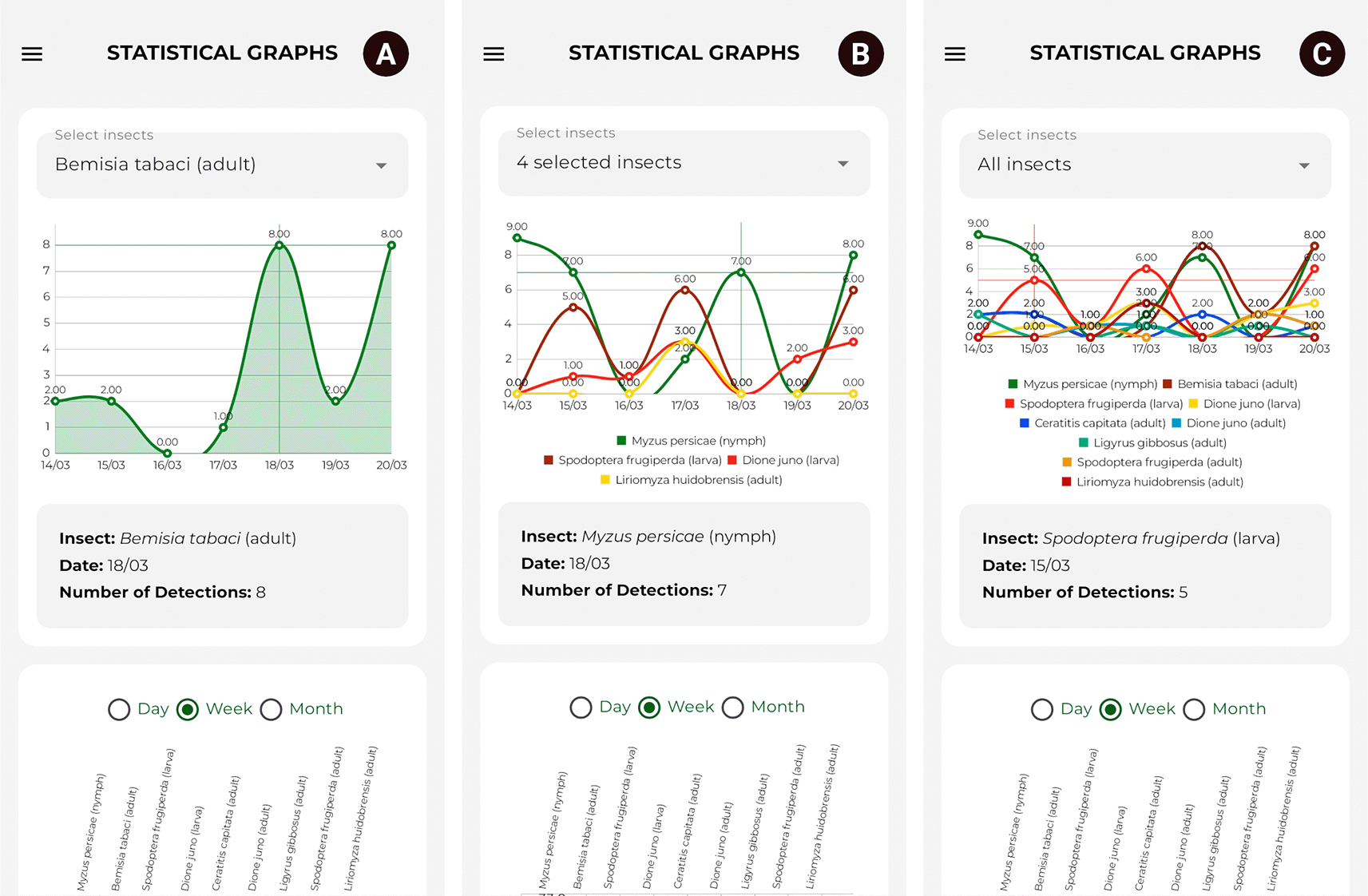Click Ligyrus gibbosus (adult) legend label in panel C
The image size is (1368, 896).
click(1160, 442)
